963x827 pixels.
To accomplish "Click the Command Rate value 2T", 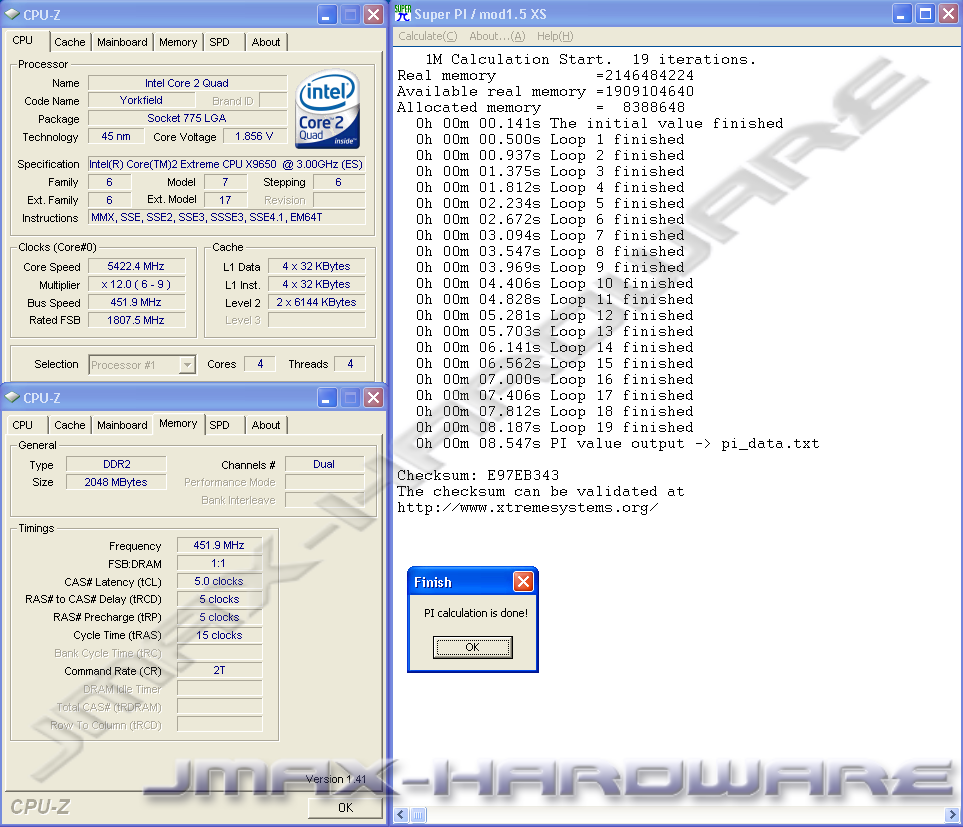I will coord(219,670).
